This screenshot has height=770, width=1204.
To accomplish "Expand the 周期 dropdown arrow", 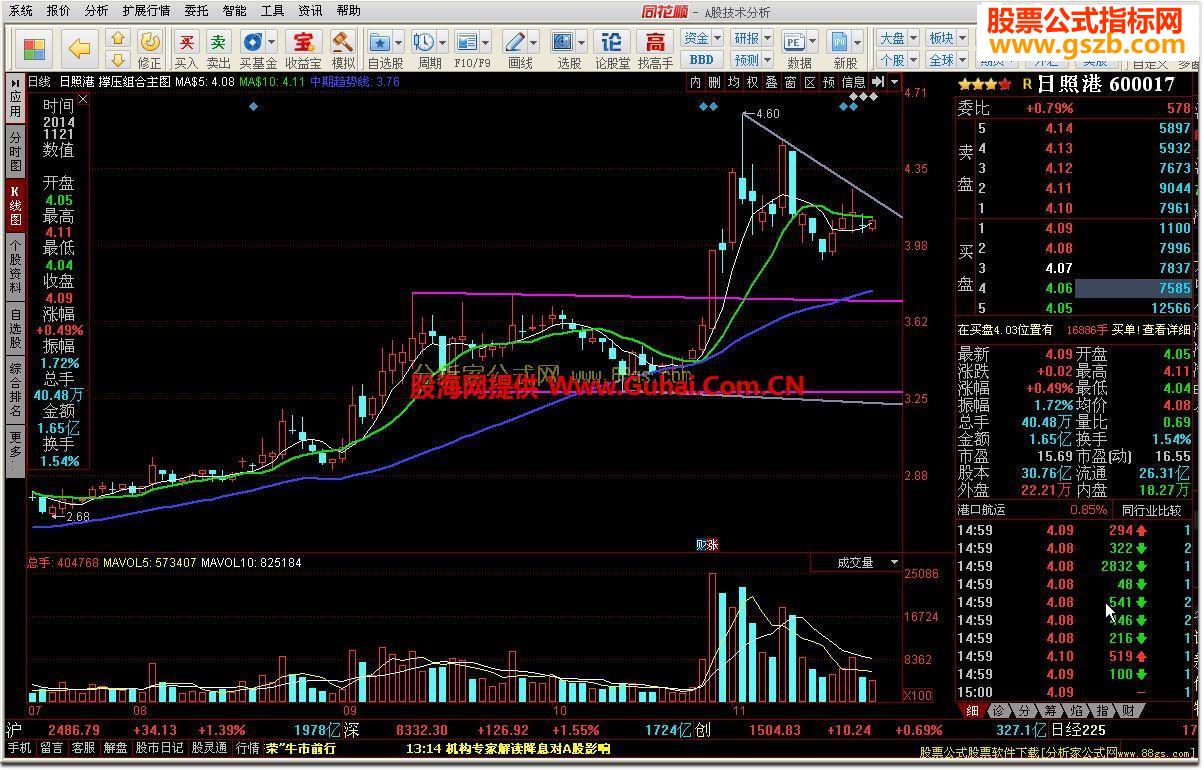I will 441,43.
